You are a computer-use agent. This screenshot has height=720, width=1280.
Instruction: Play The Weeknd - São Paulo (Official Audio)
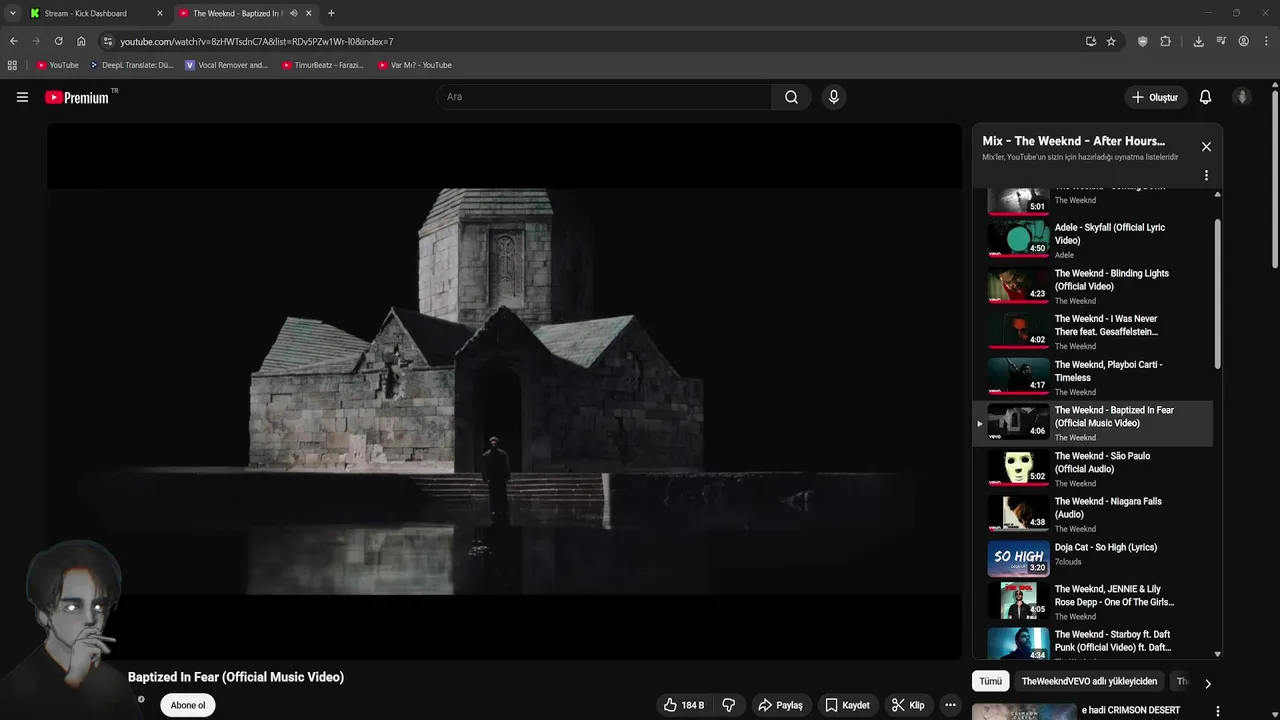point(1092,469)
